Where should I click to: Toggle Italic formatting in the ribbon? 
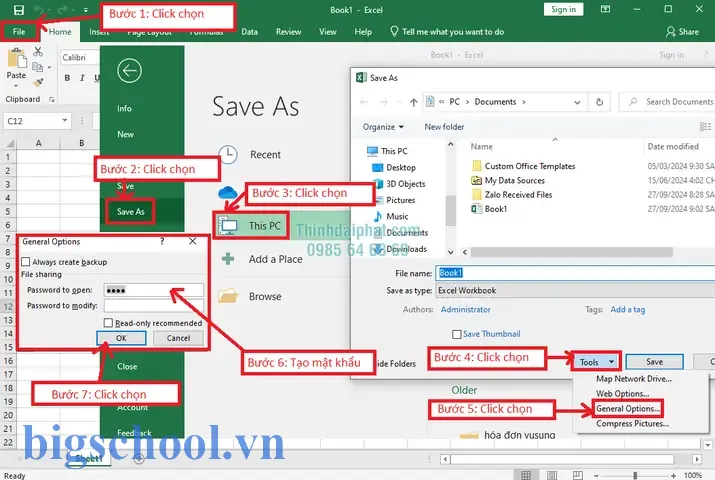point(82,78)
